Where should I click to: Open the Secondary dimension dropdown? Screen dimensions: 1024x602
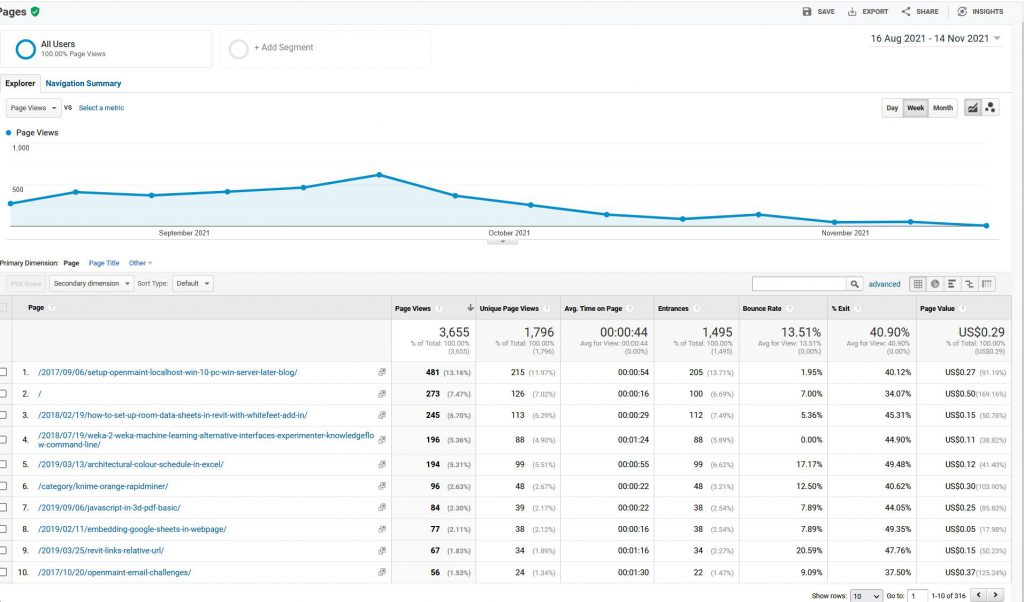(92, 283)
